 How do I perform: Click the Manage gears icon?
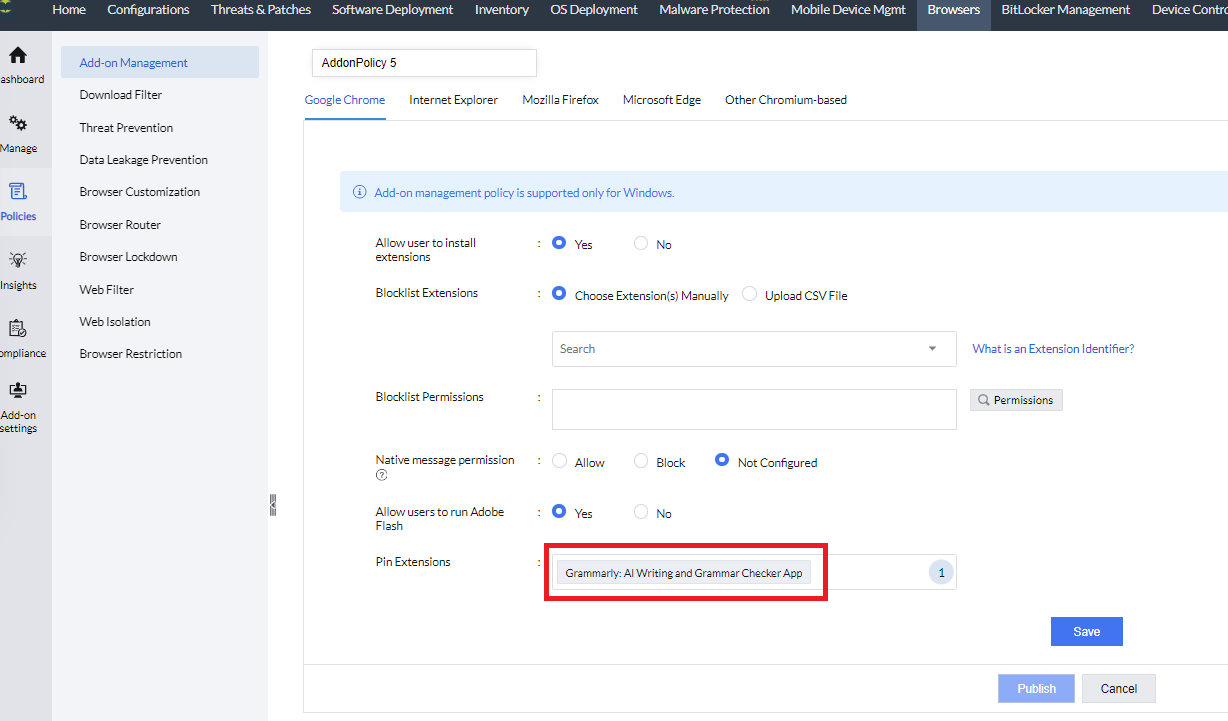[x=18, y=125]
